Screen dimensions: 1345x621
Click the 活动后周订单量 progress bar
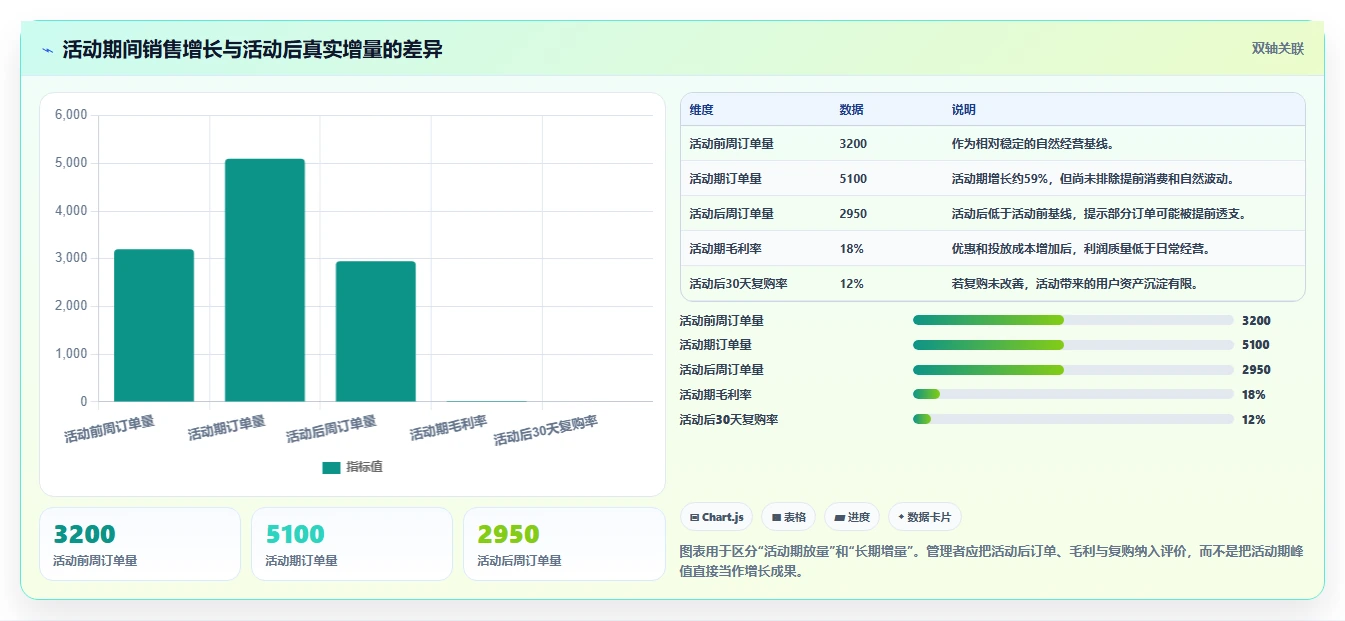1073,370
